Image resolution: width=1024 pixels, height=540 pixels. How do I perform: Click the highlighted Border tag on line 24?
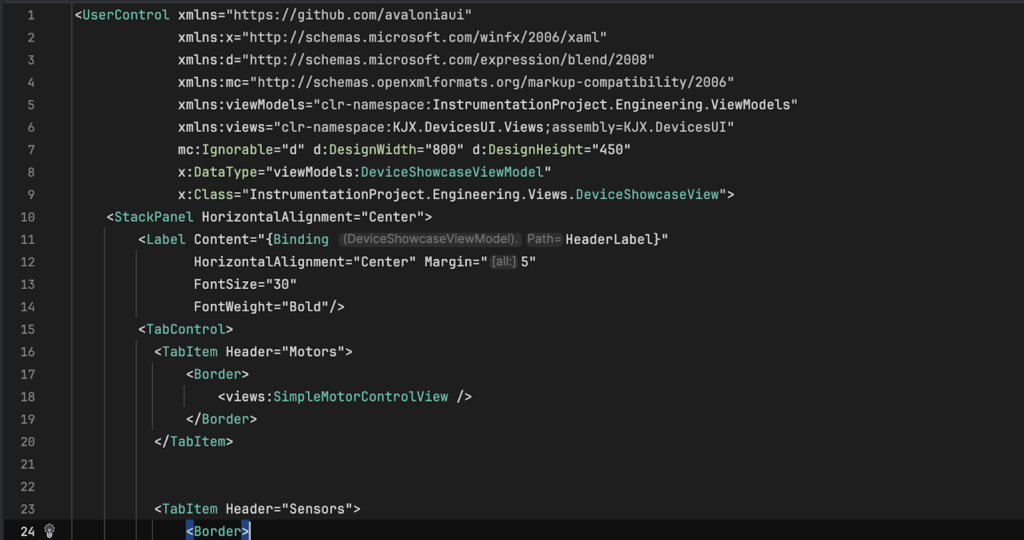(x=218, y=531)
